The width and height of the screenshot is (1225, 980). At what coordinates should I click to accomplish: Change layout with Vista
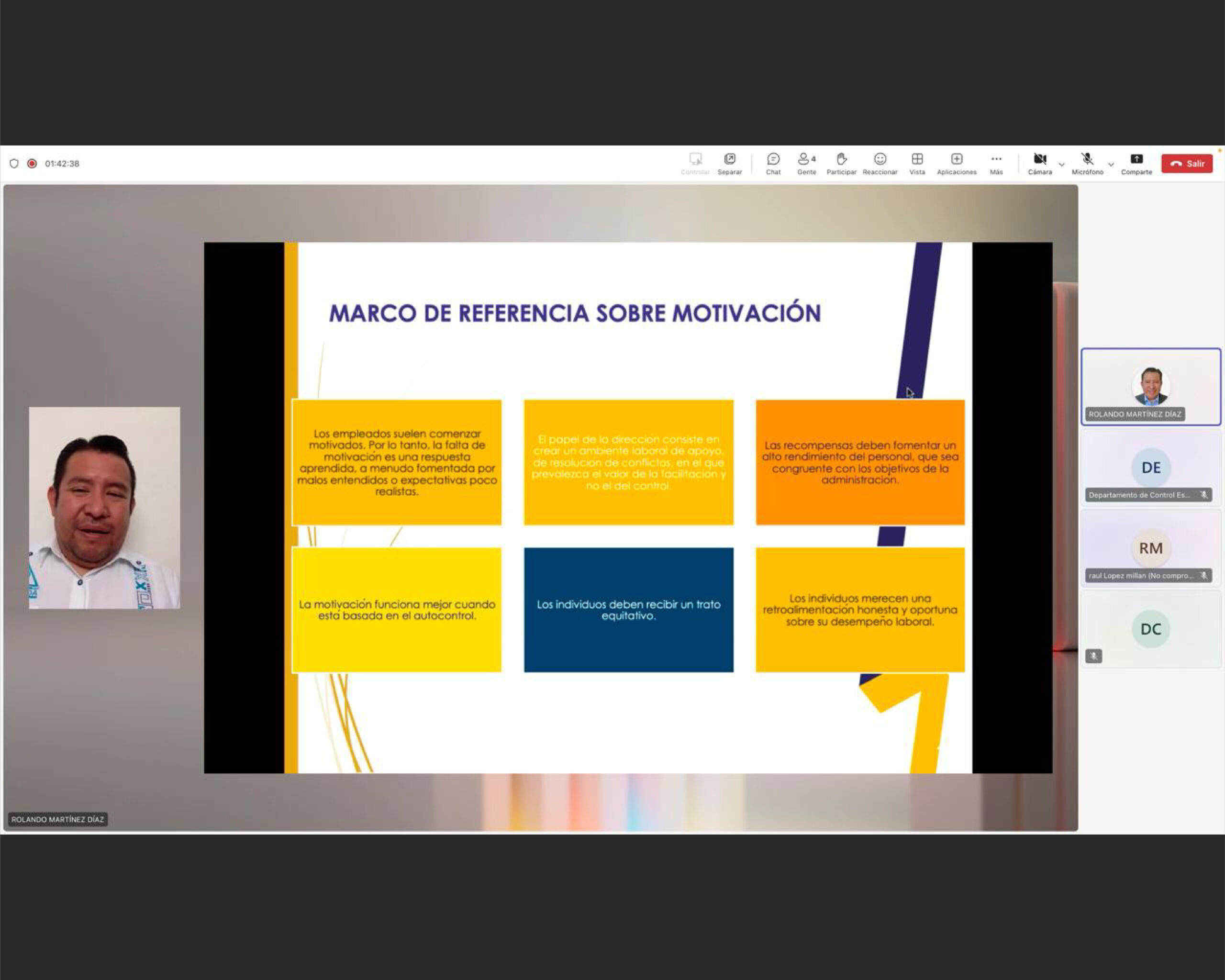[917, 164]
